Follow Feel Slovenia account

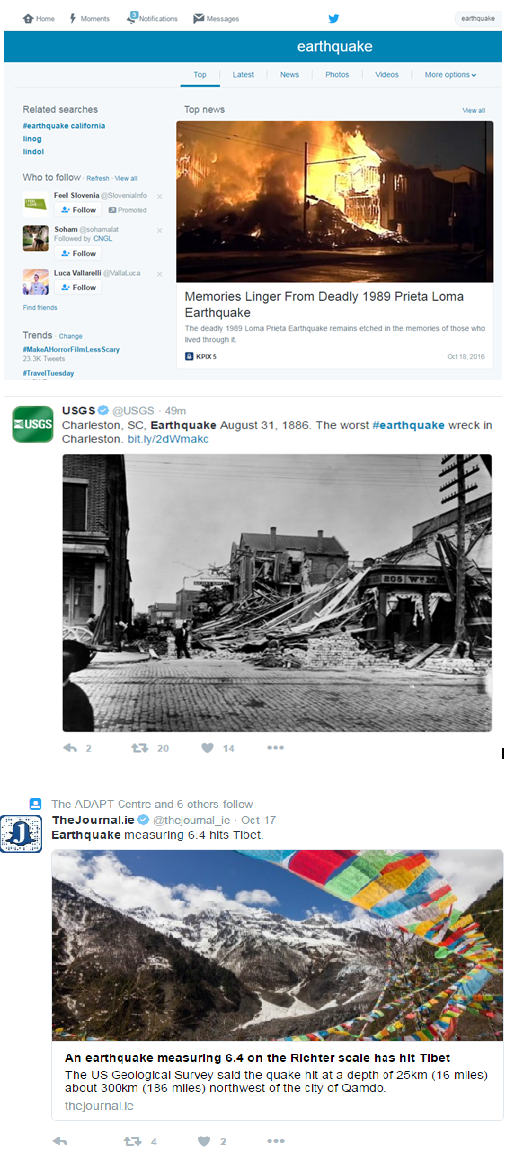click(x=78, y=210)
